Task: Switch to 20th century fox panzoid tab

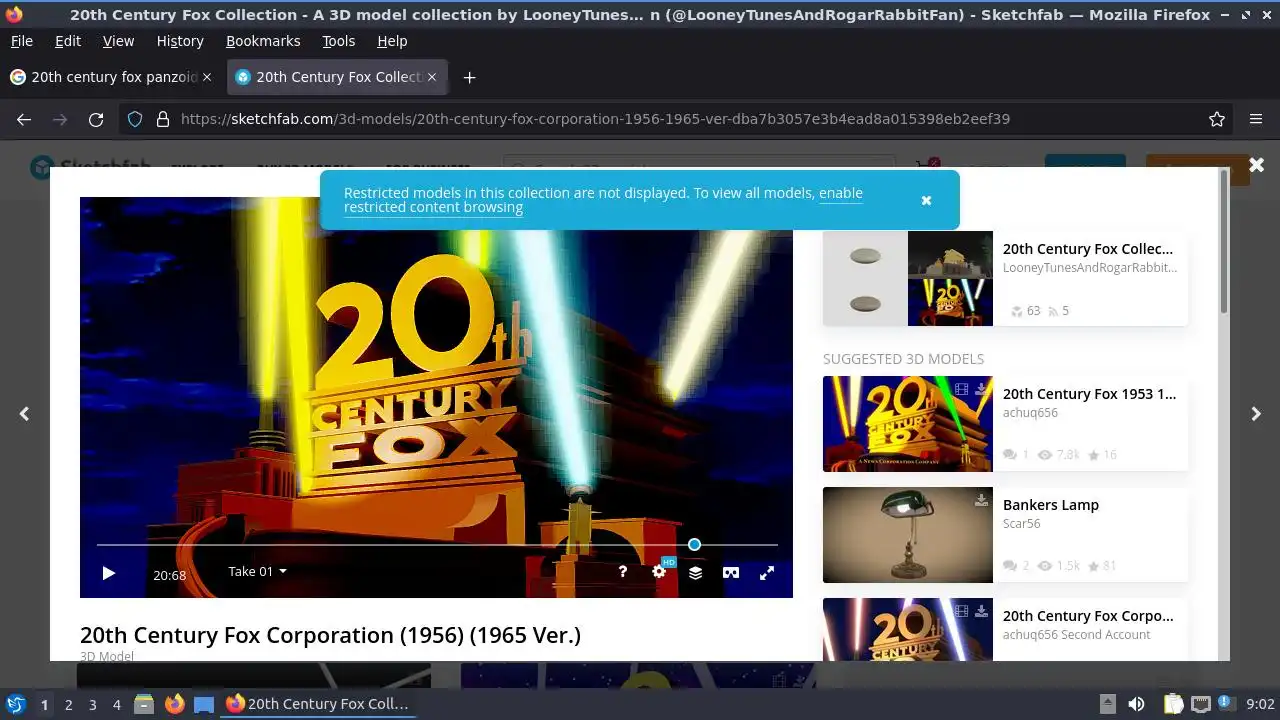Action: (x=112, y=77)
